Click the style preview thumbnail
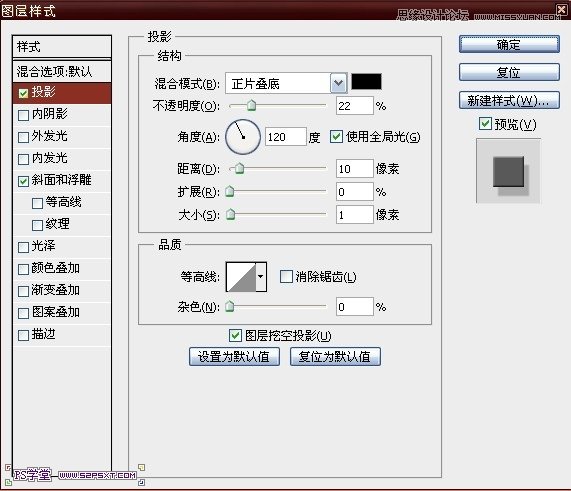This screenshot has width=571, height=491. [x=508, y=171]
